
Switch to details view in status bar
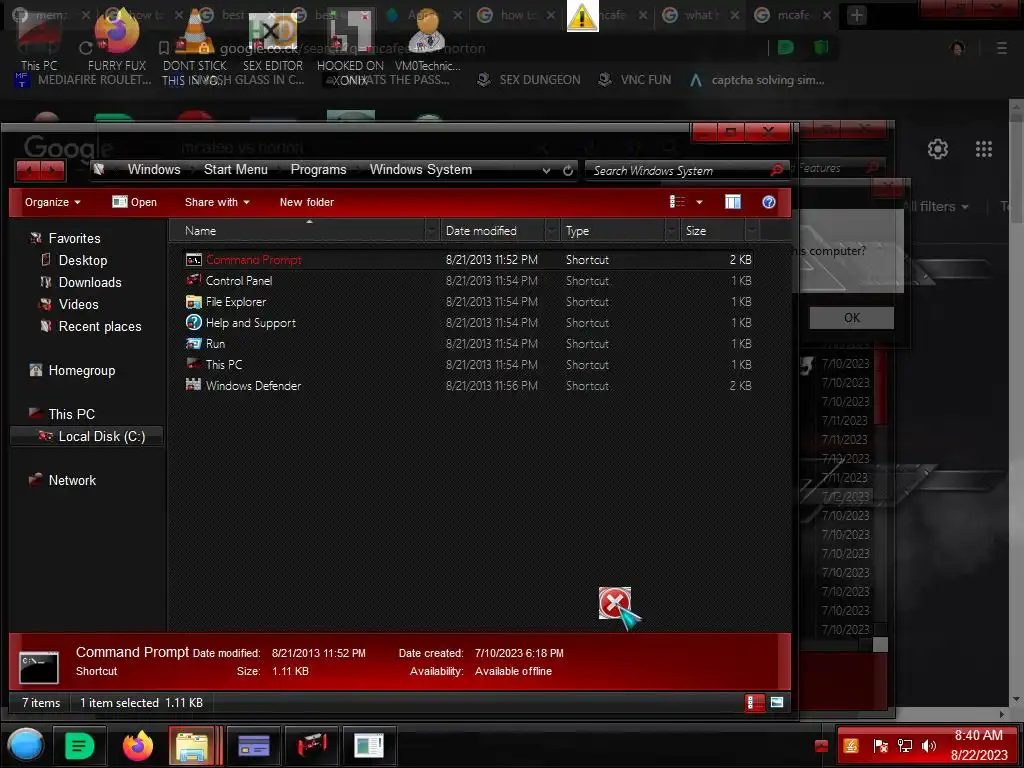(754, 703)
